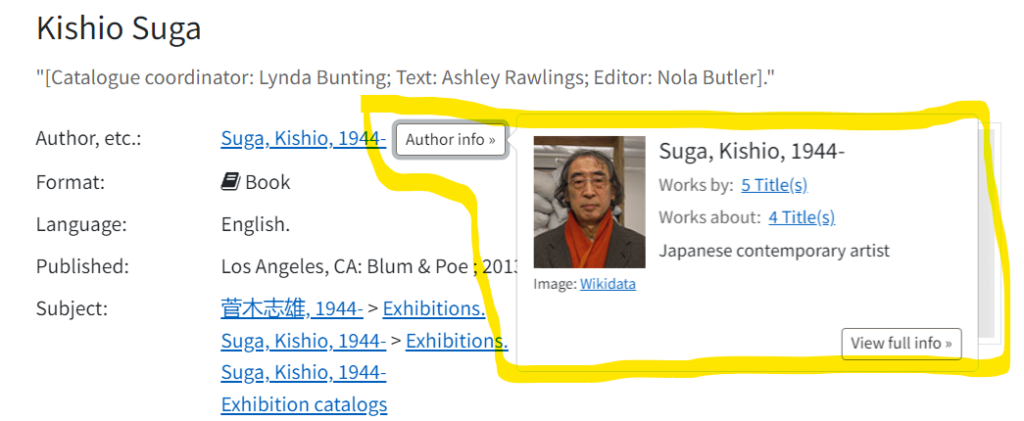Follow the Wikidata image source link

coord(607,284)
